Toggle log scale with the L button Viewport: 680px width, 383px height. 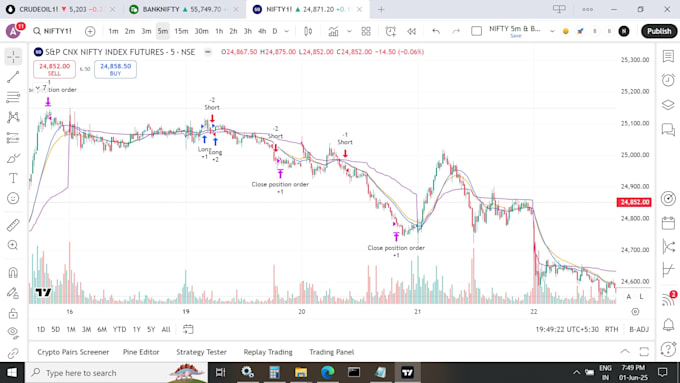[641, 296]
